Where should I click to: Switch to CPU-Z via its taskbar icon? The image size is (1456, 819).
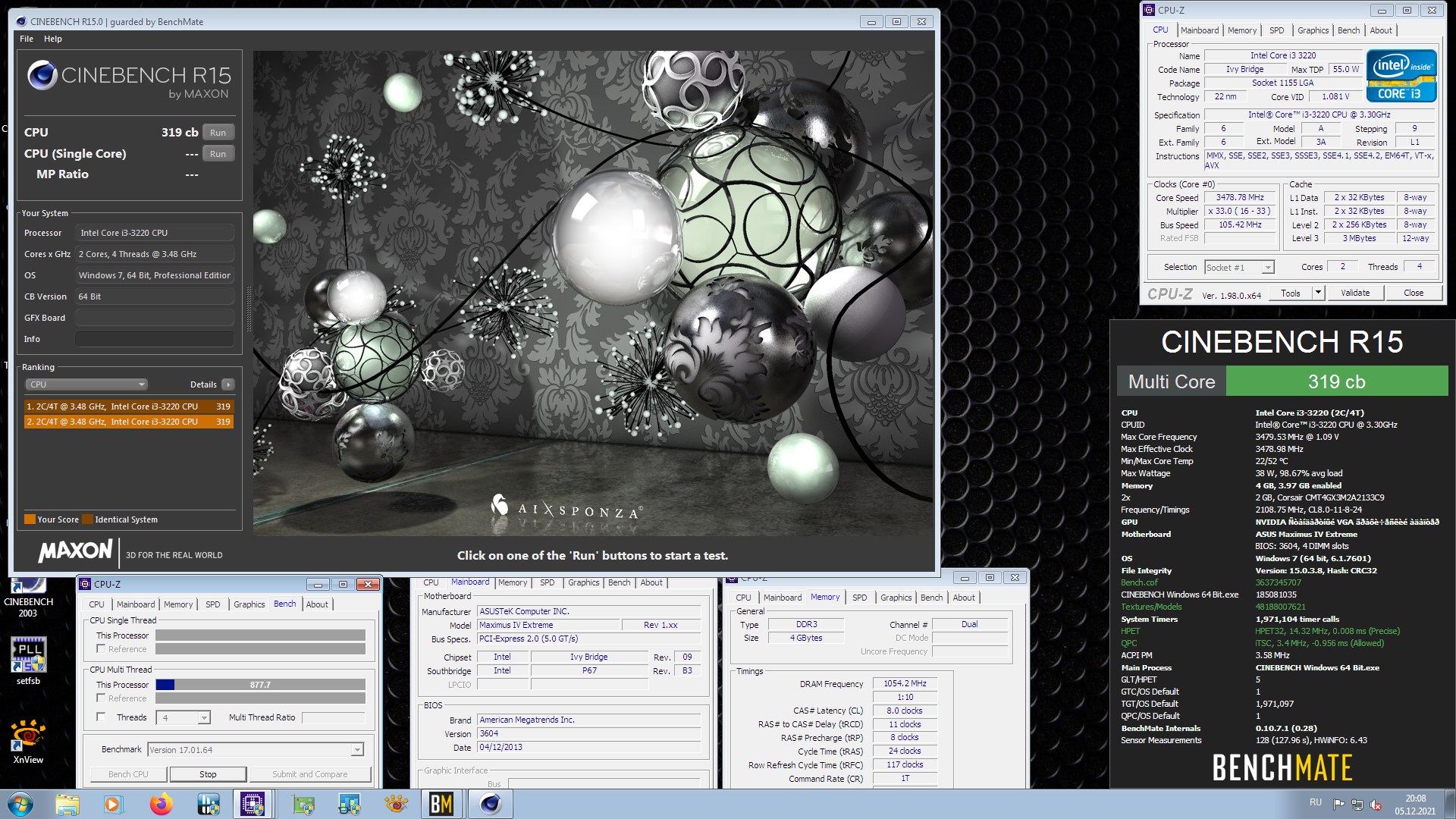click(253, 804)
